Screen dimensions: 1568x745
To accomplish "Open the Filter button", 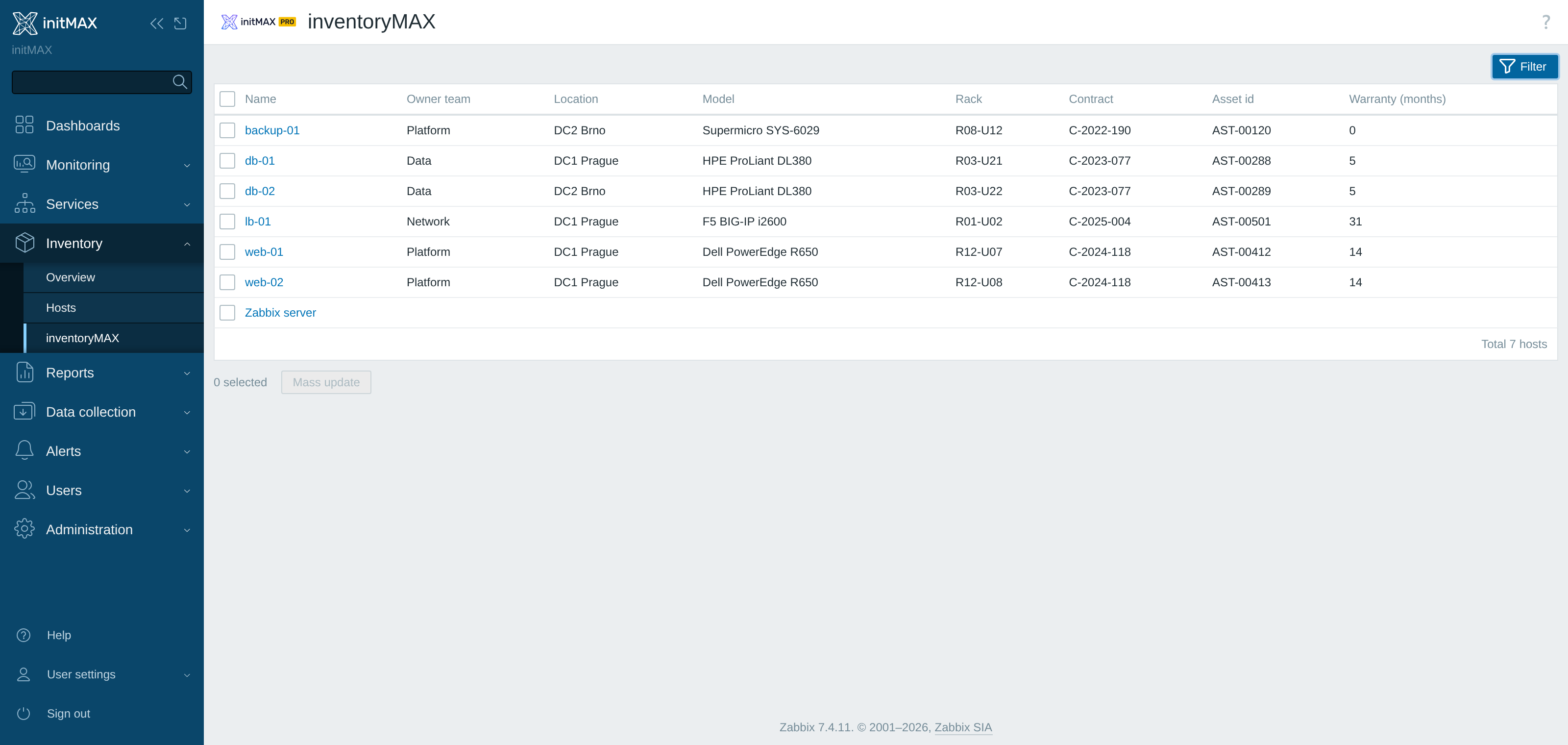I will pyautogui.click(x=1524, y=66).
